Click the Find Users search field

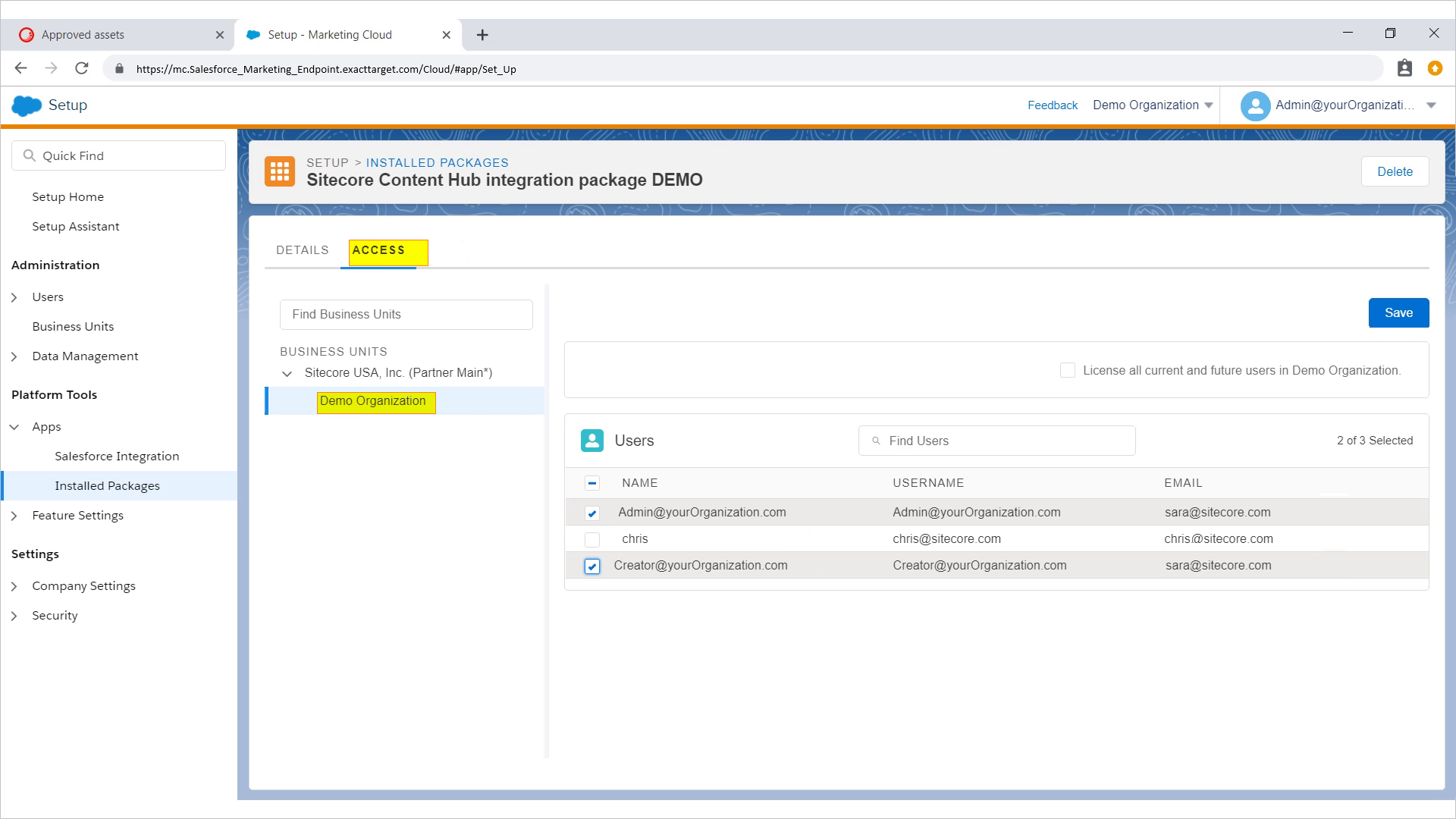pyautogui.click(x=996, y=441)
